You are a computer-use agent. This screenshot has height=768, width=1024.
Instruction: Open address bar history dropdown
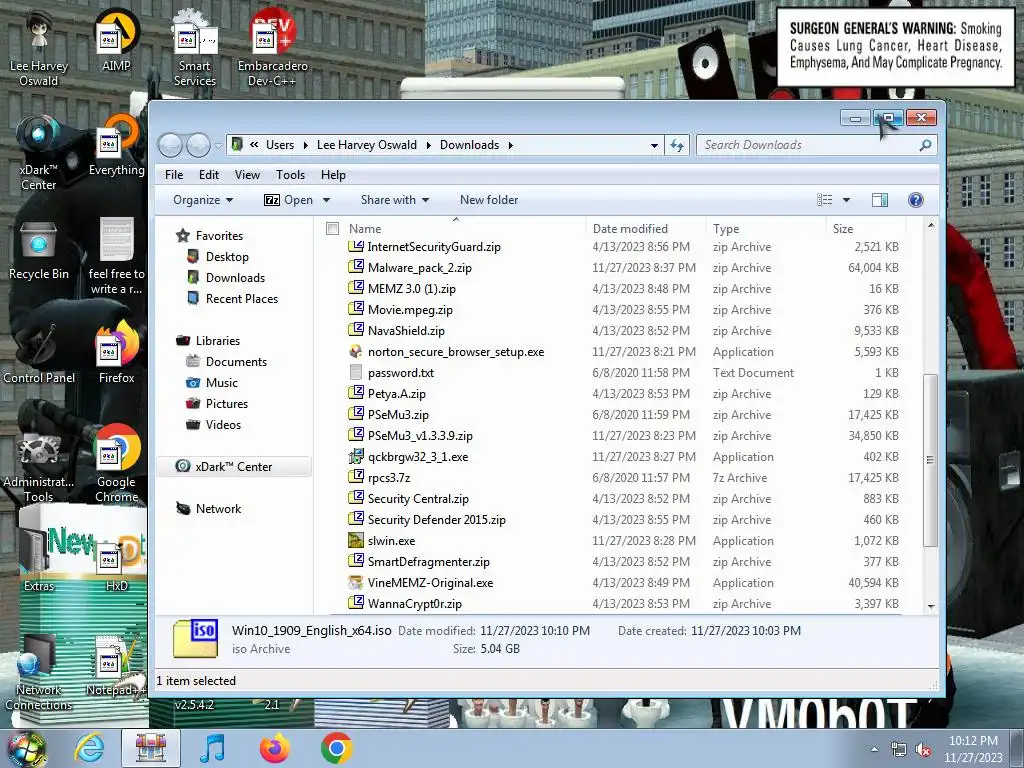(654, 145)
